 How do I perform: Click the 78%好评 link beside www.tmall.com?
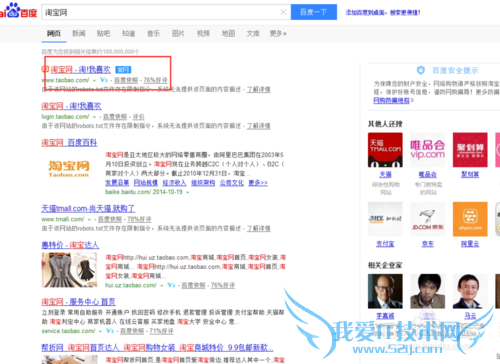(139, 219)
